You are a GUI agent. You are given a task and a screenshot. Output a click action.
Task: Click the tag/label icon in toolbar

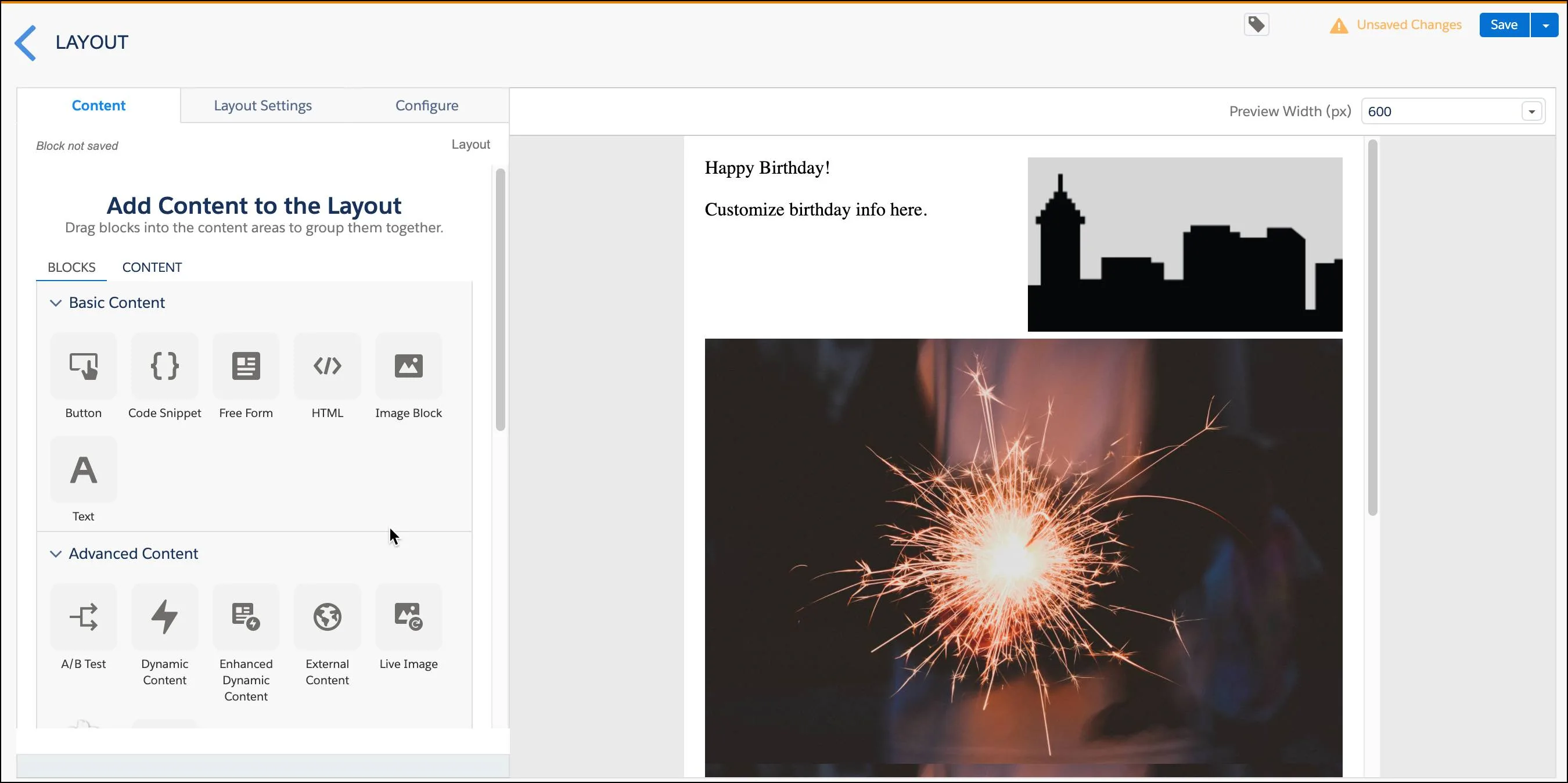point(1257,24)
